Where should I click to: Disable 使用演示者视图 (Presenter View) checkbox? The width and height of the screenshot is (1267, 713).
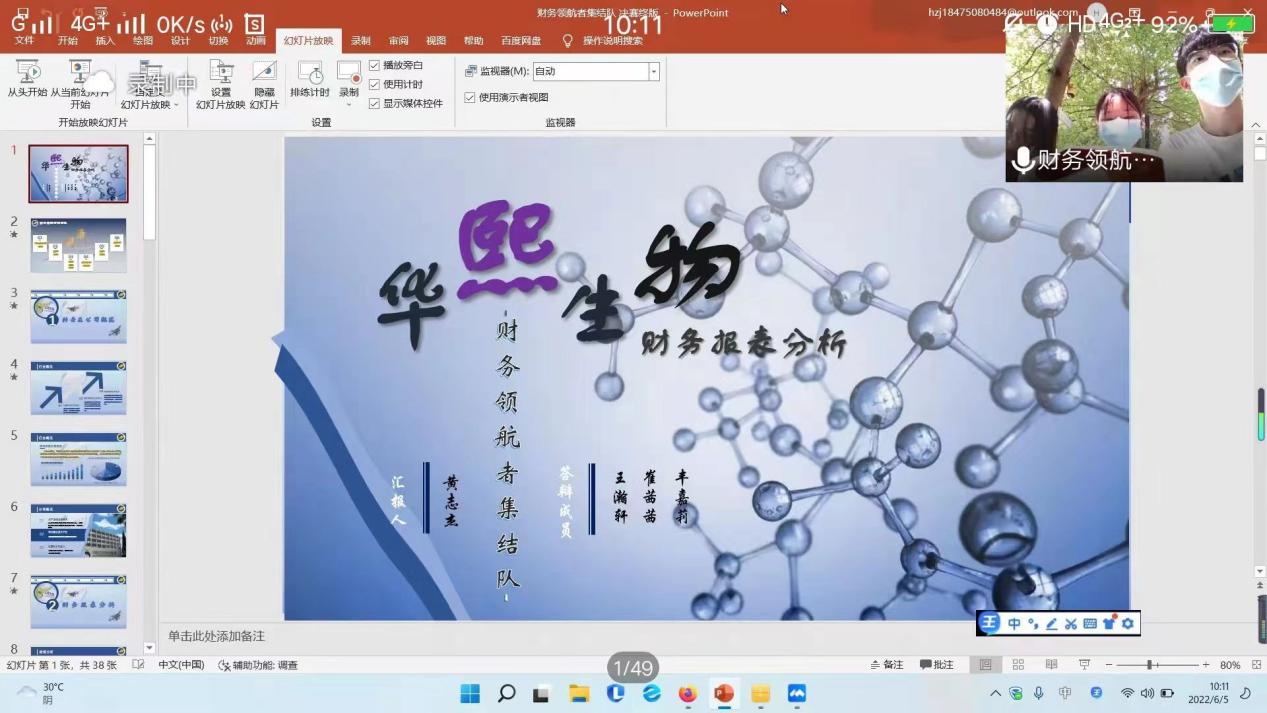point(470,98)
